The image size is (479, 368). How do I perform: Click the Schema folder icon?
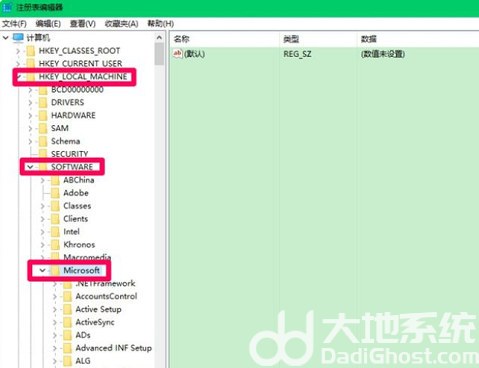[x=43, y=141]
